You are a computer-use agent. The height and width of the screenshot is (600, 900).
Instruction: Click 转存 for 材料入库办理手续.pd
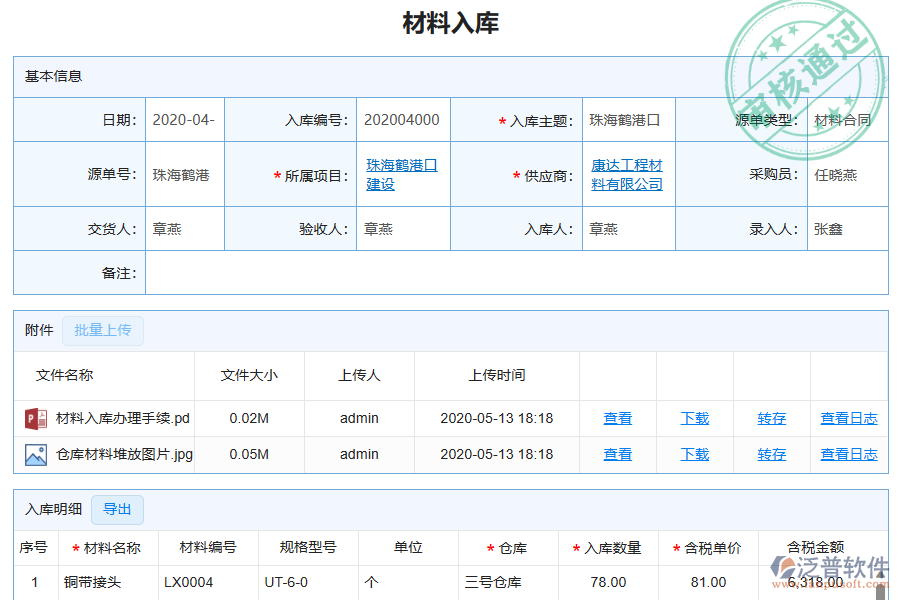[771, 418]
